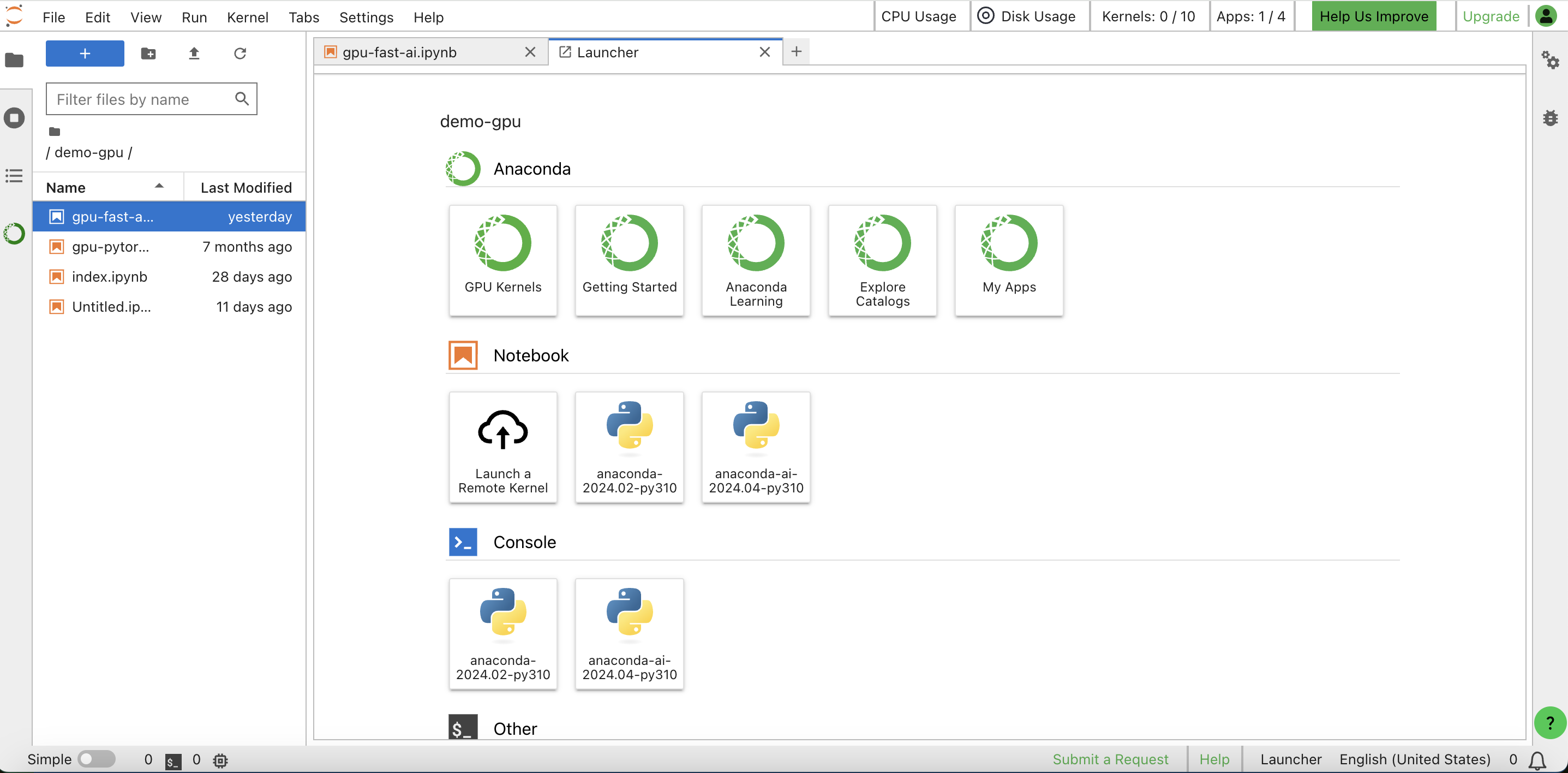The height and width of the screenshot is (773, 1568).
Task: Click the Upgrade link
Action: 1490,16
